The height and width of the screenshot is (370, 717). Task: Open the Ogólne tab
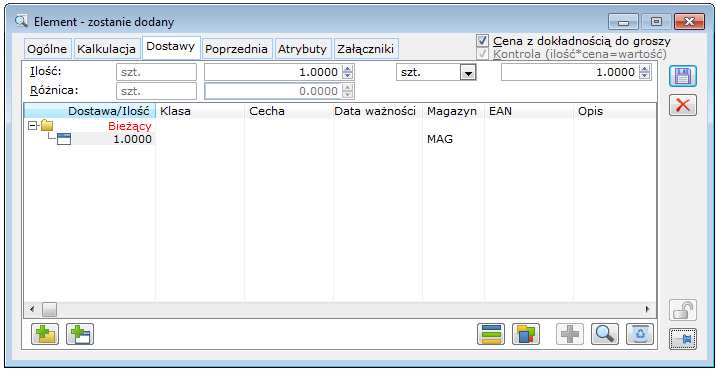point(48,49)
